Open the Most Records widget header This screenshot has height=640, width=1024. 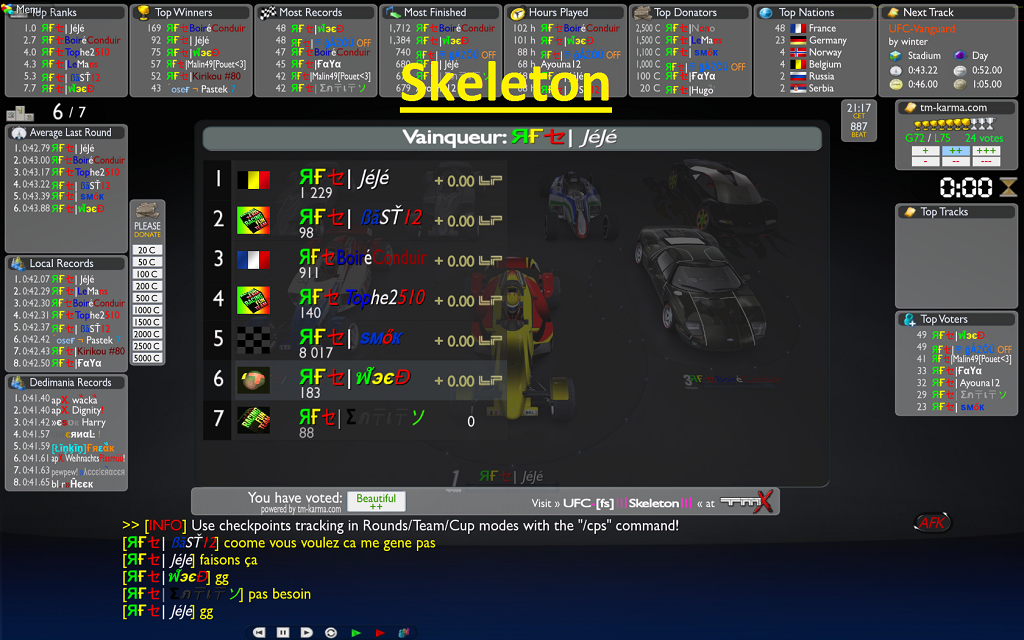[x=316, y=12]
